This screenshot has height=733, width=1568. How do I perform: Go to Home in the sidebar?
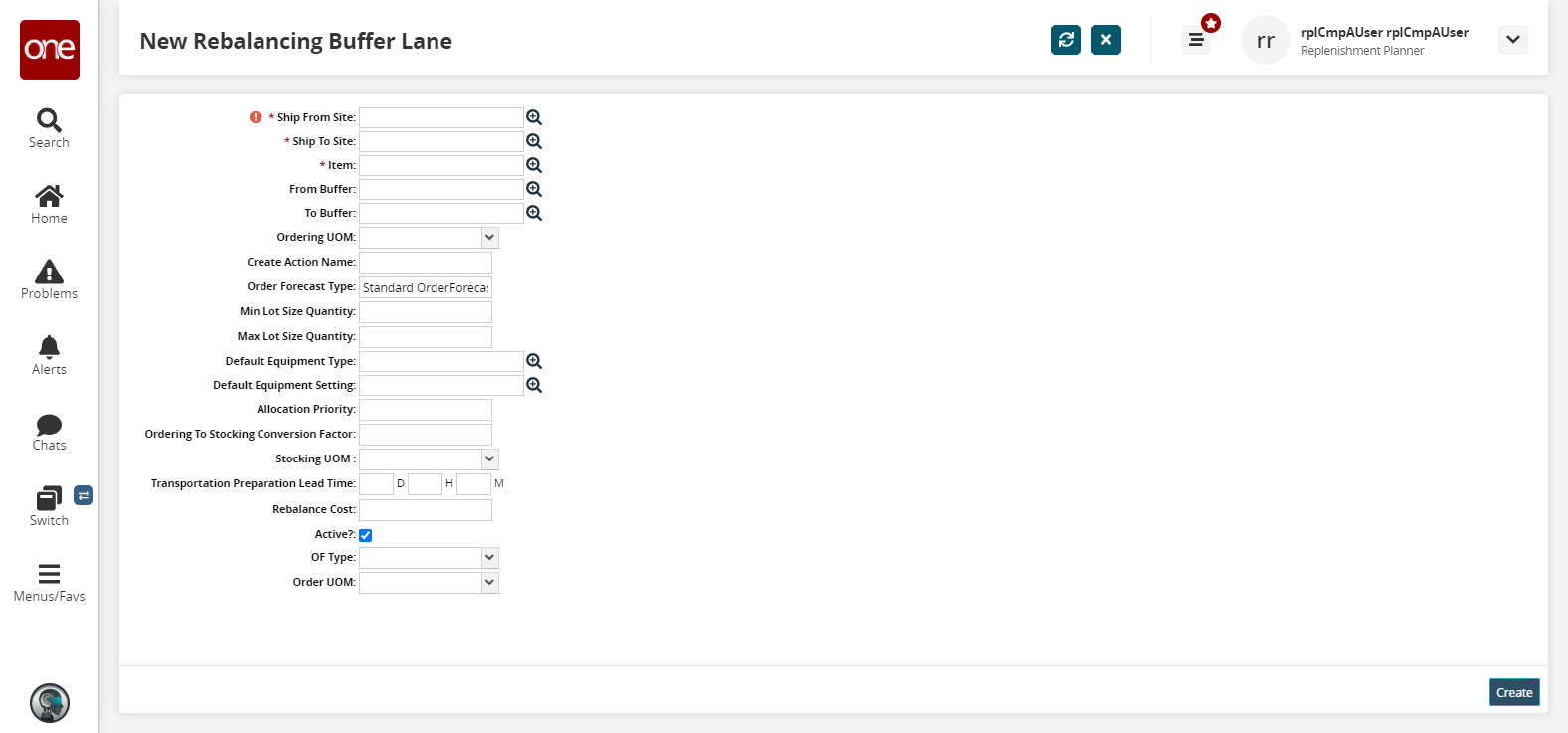(x=49, y=203)
